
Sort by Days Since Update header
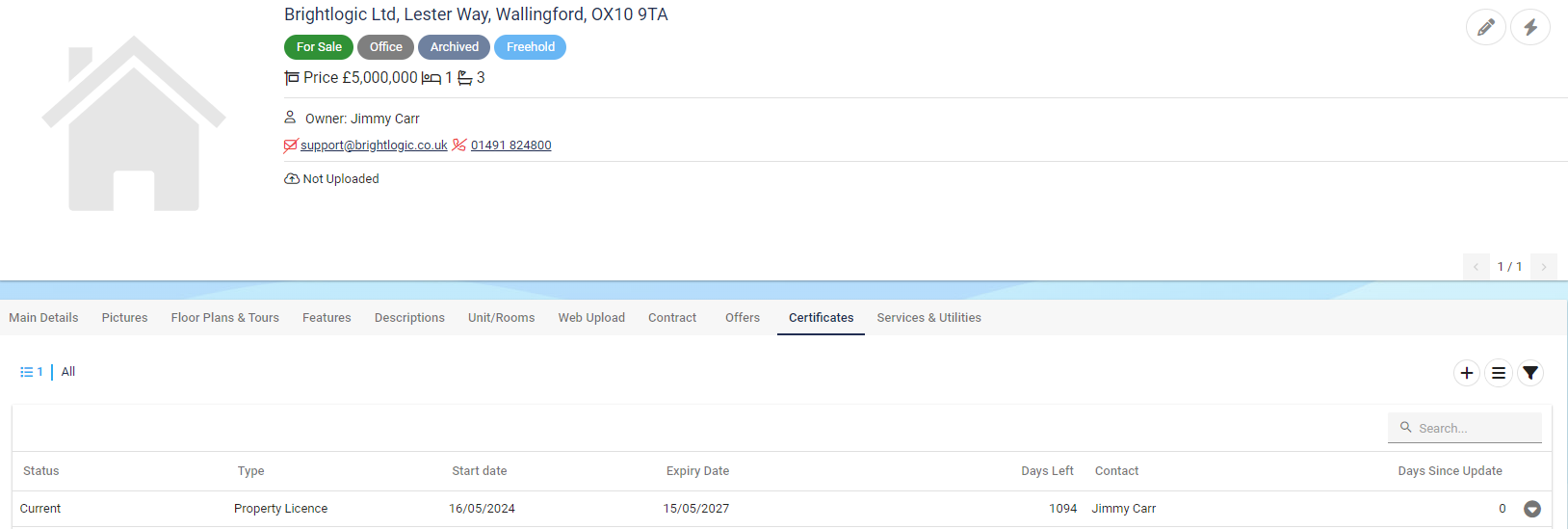point(1450,471)
